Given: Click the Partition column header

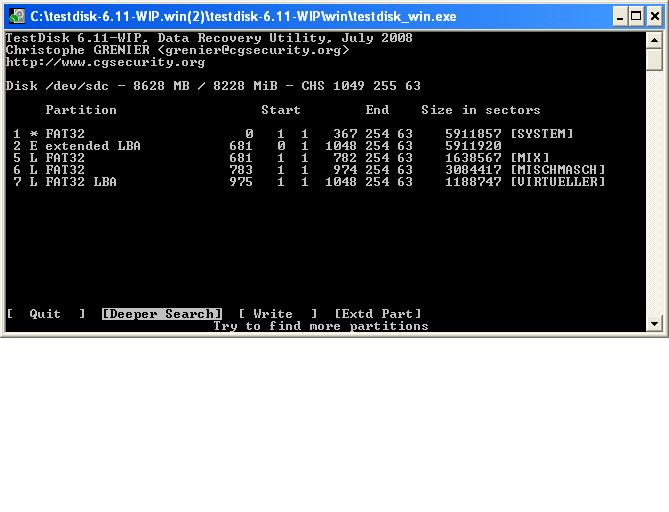Looking at the screenshot, I should click(81, 110).
